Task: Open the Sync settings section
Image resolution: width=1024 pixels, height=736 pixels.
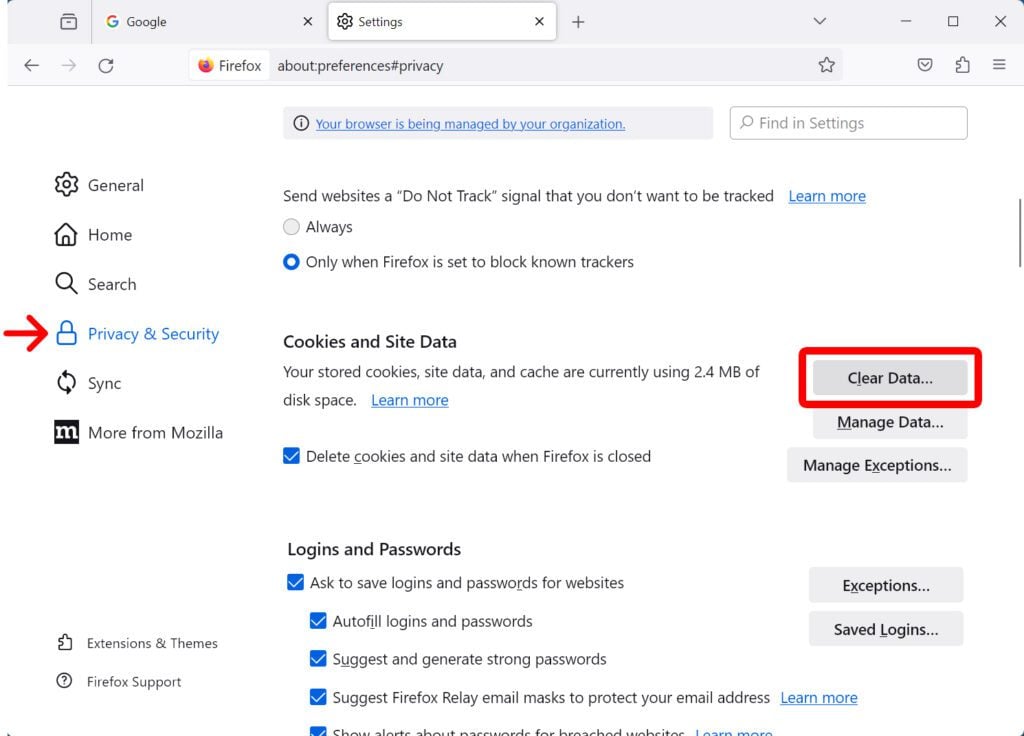Action: (104, 383)
